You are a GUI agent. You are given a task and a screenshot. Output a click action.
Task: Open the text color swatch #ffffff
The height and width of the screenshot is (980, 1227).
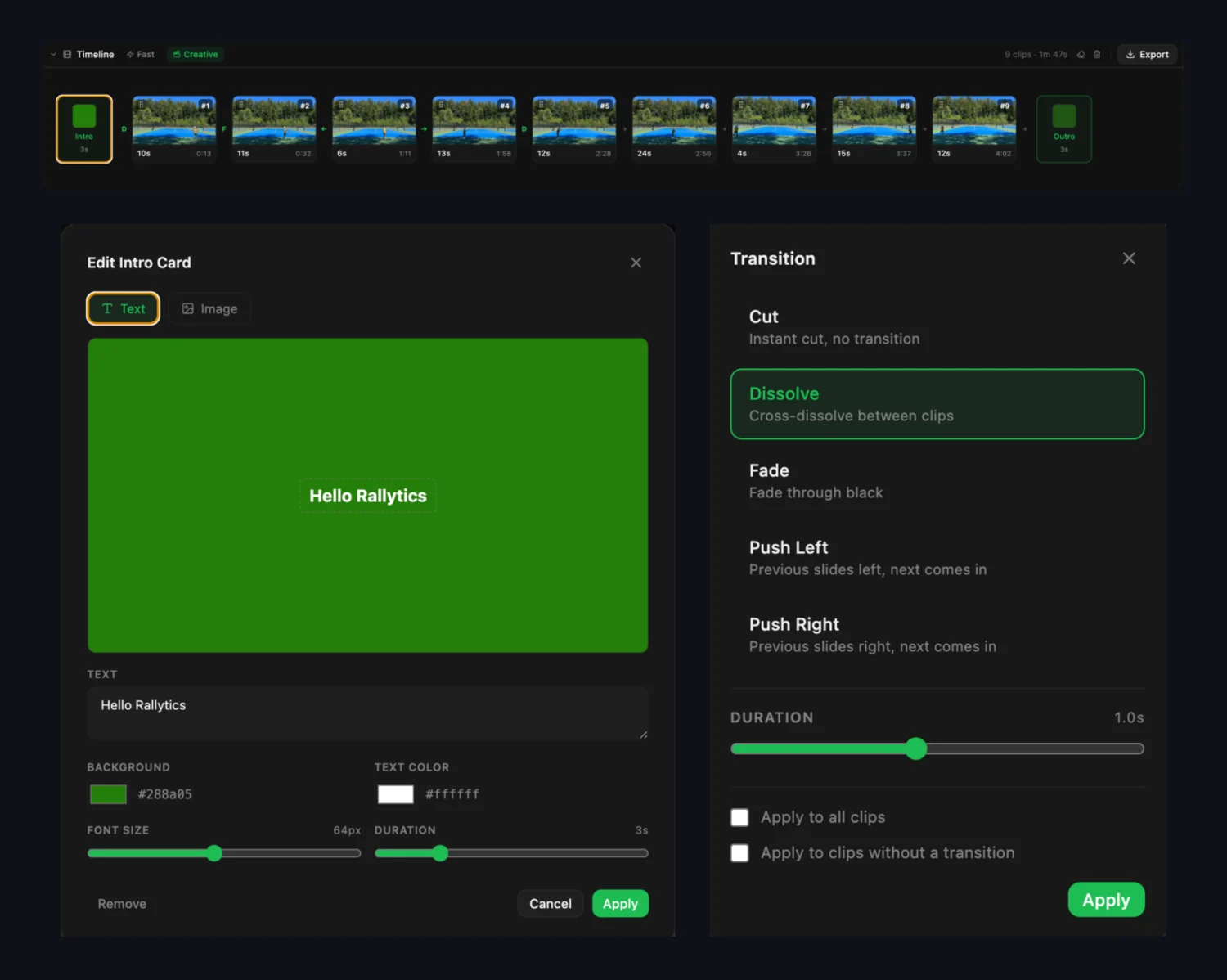pyautogui.click(x=395, y=794)
